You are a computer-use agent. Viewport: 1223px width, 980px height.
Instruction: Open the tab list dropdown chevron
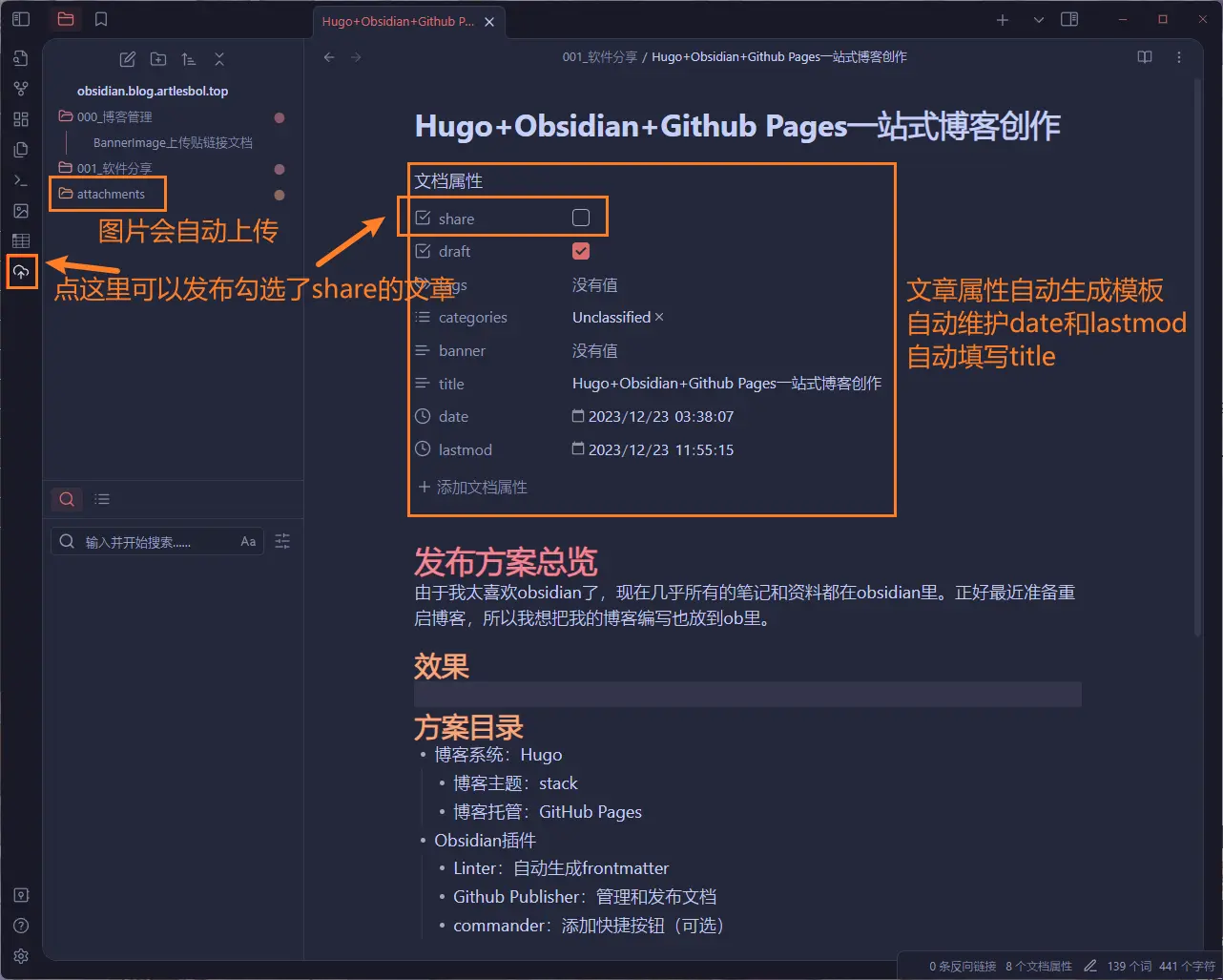click(1039, 20)
